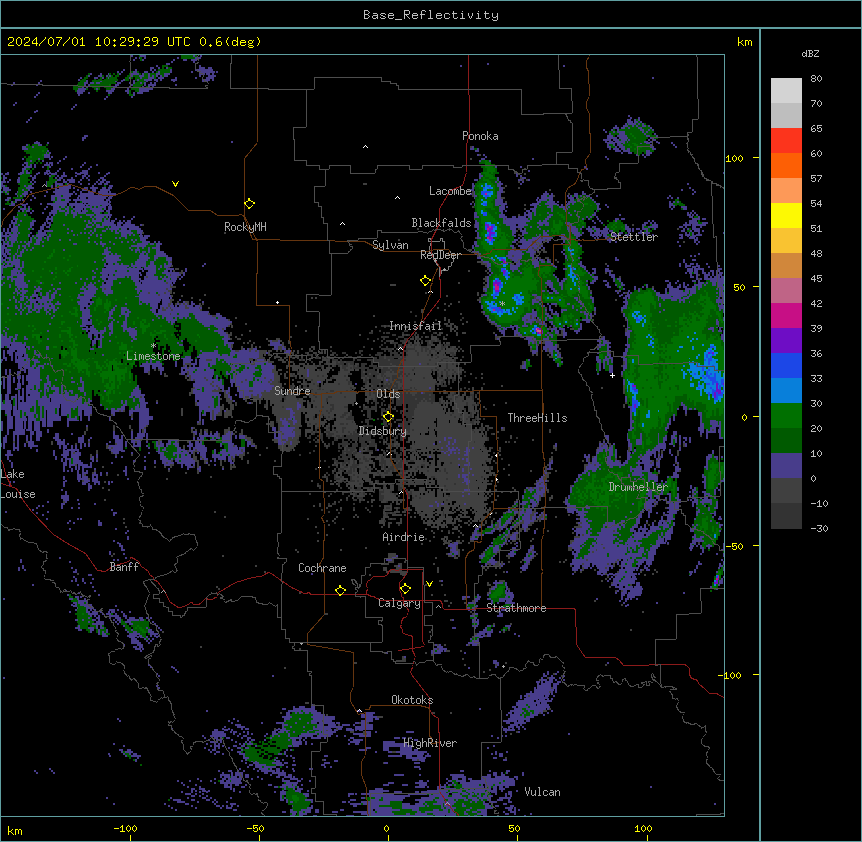
Task: Click the yellow diamond marker below RedDeer
Action: click(x=426, y=281)
